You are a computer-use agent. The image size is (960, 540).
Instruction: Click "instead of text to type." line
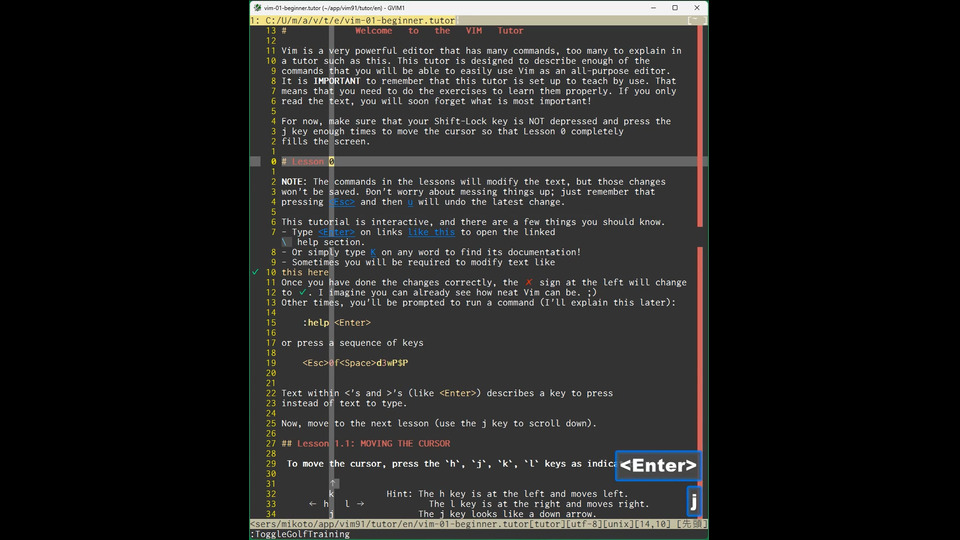pos(344,403)
